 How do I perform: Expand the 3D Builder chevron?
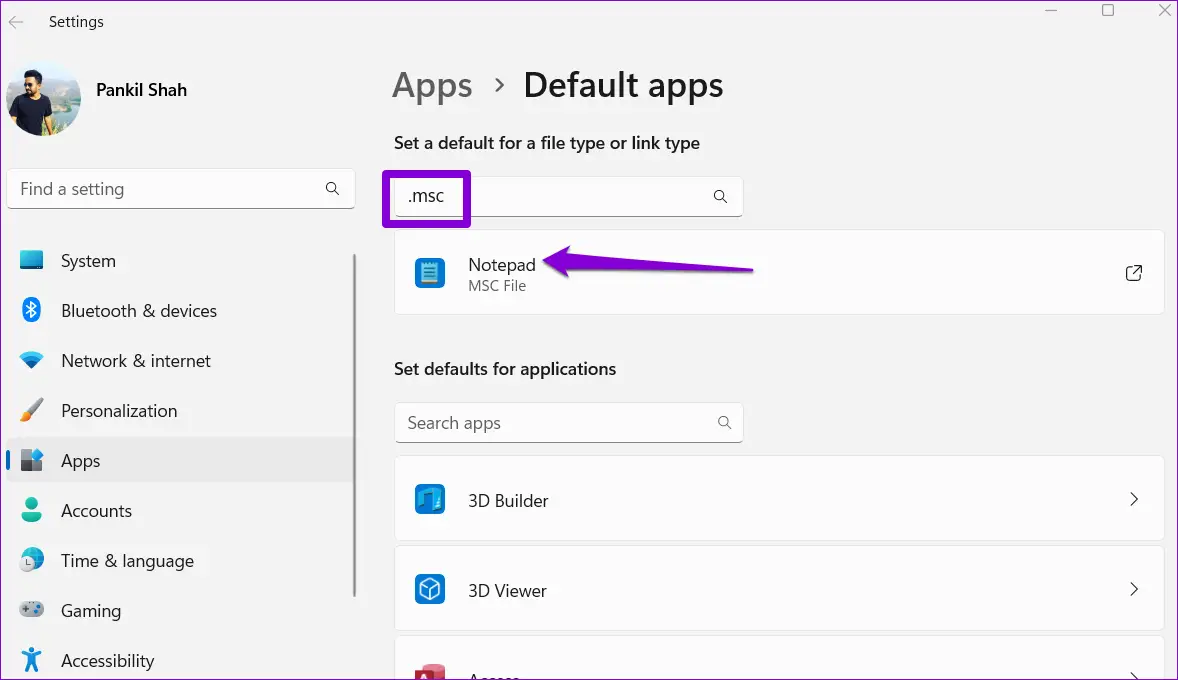pos(1134,500)
